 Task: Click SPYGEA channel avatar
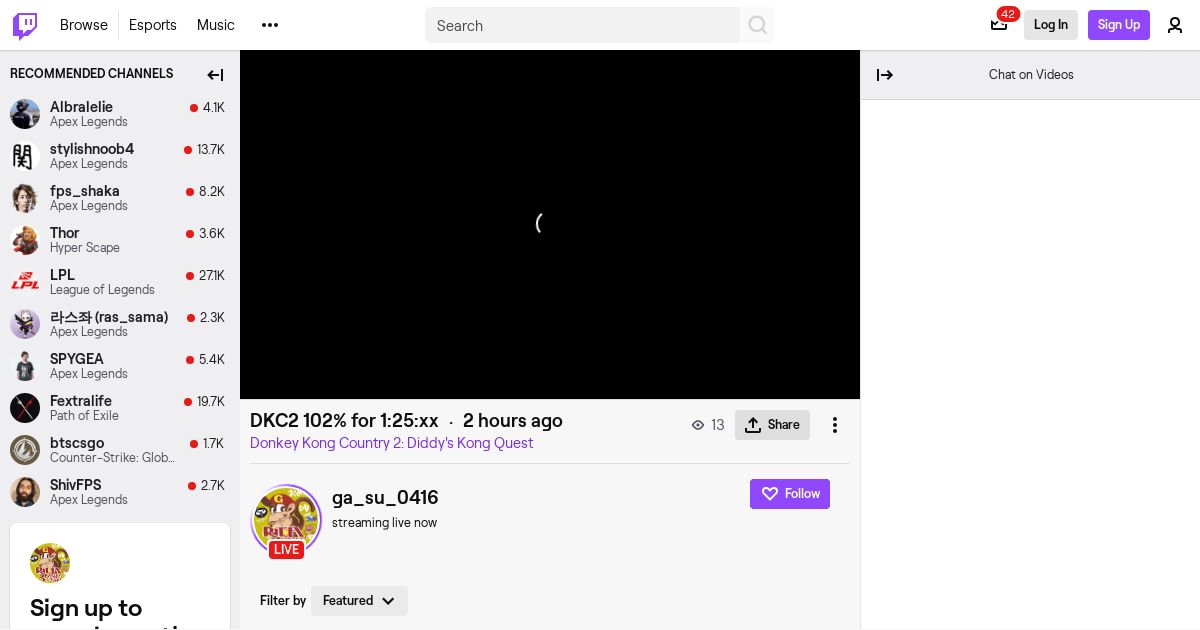25,366
